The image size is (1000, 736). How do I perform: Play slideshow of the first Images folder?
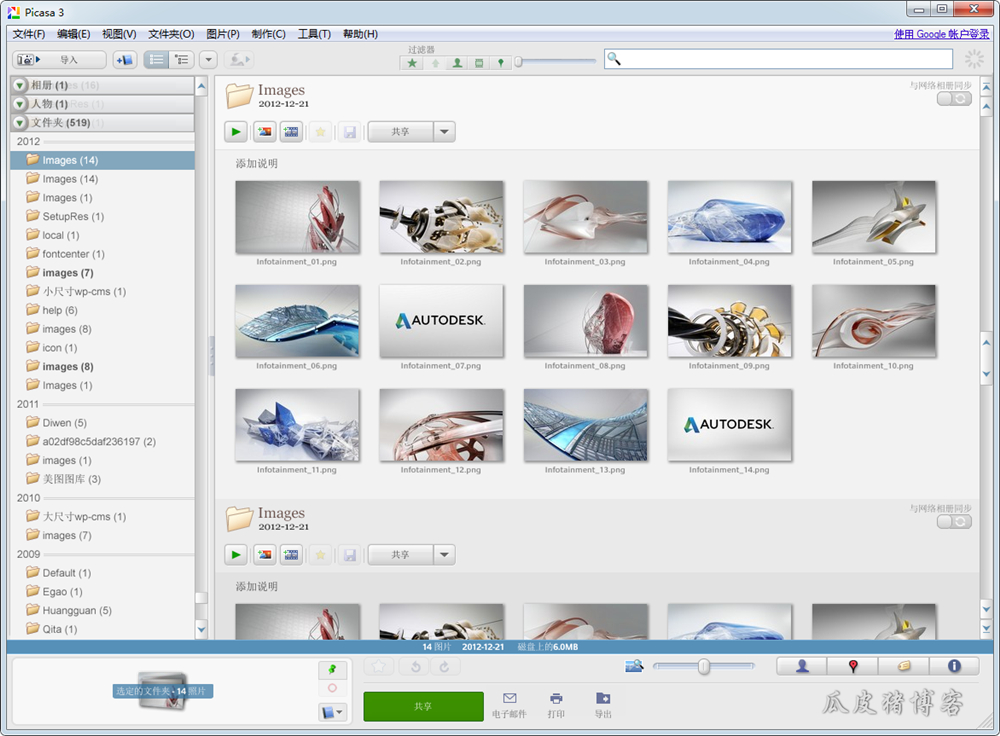coord(236,131)
